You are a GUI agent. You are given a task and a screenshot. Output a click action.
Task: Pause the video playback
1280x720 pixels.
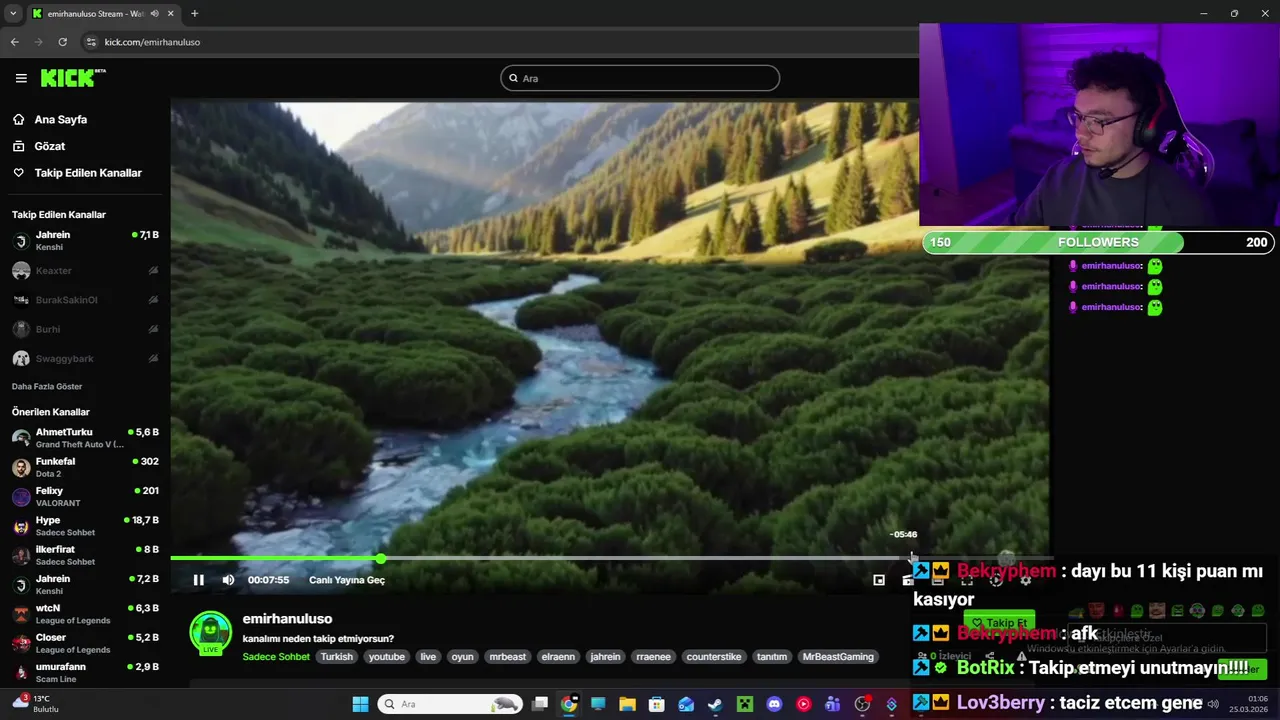[x=198, y=580]
